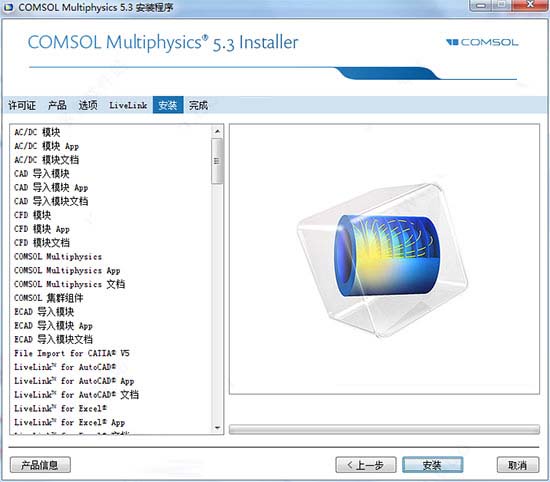The image size is (550, 482).
Task: Cancel setup with the 取消 button
Action: (x=518, y=465)
